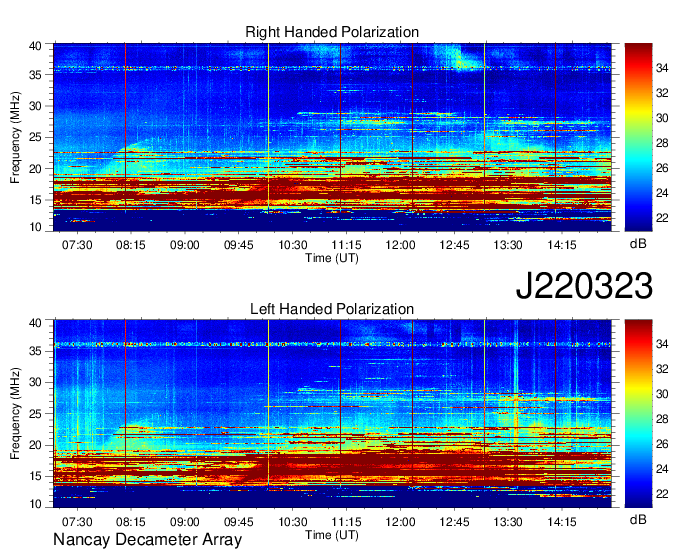This screenshot has height=552, width=680.
Task: Click bottom plot's Frequency (MHz) axis label
Action: pos(15,414)
